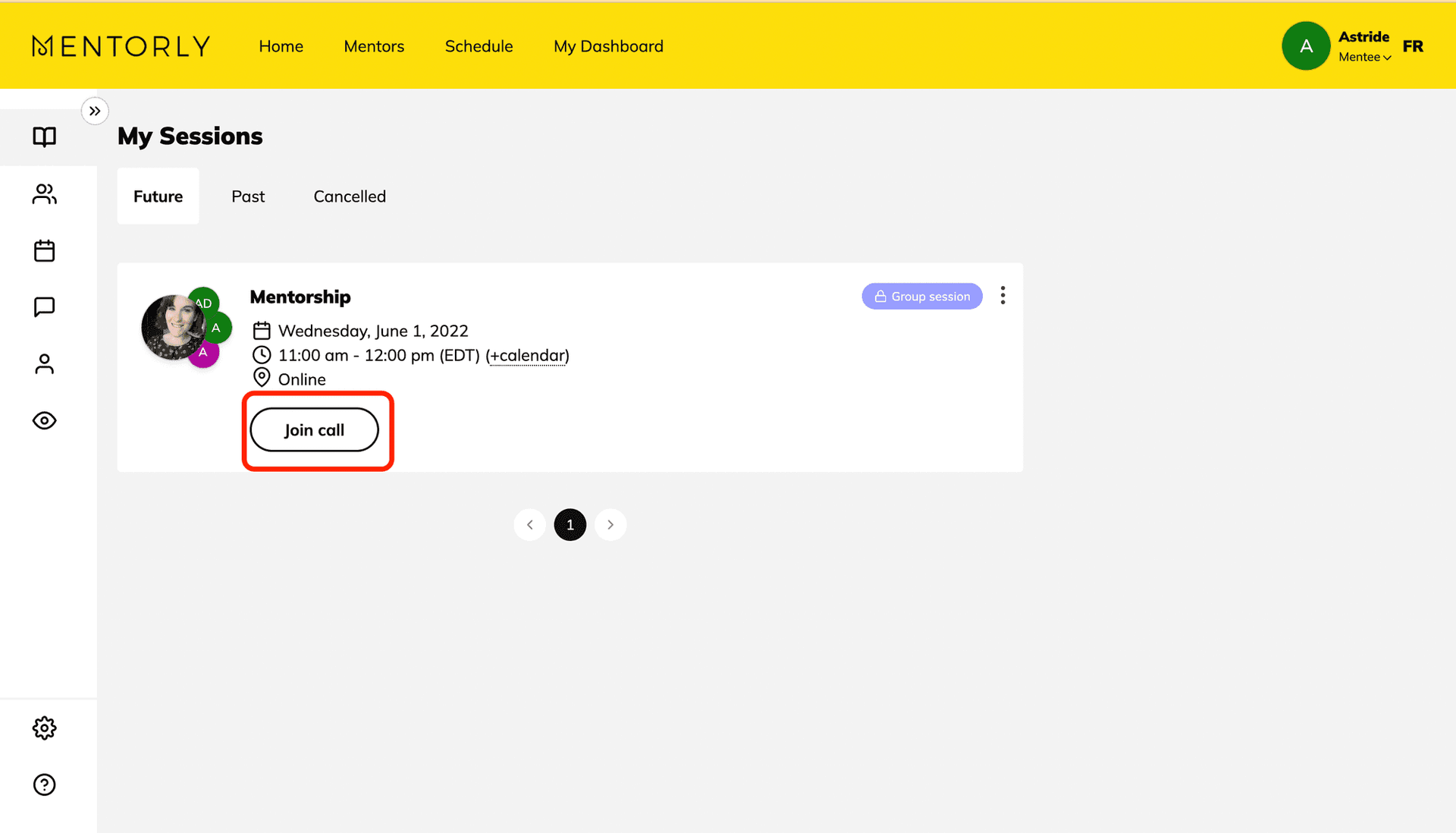The width and height of the screenshot is (1456, 833).
Task: Open Mentors in top navigation
Action: [x=374, y=46]
